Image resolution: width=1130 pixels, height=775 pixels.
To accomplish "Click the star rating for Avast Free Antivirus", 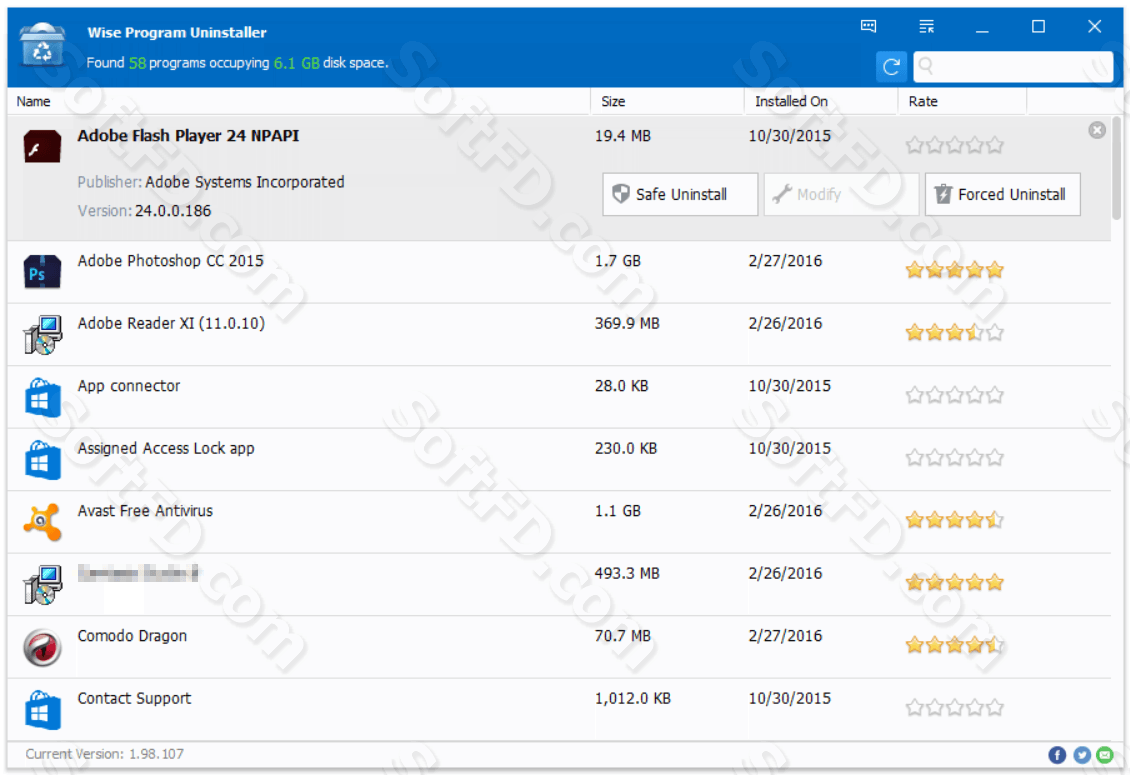I will click(954, 520).
